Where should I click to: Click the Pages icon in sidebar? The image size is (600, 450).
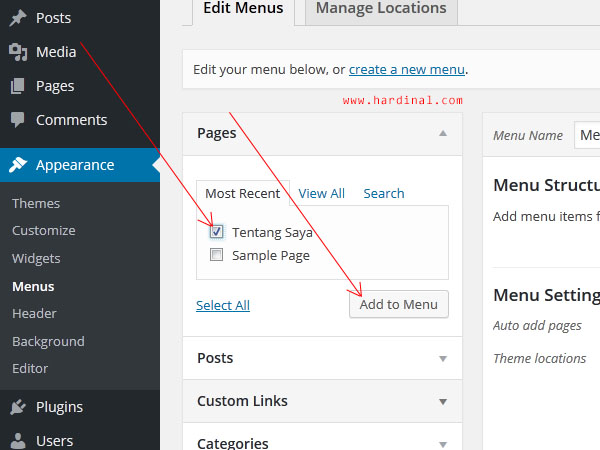[18, 86]
